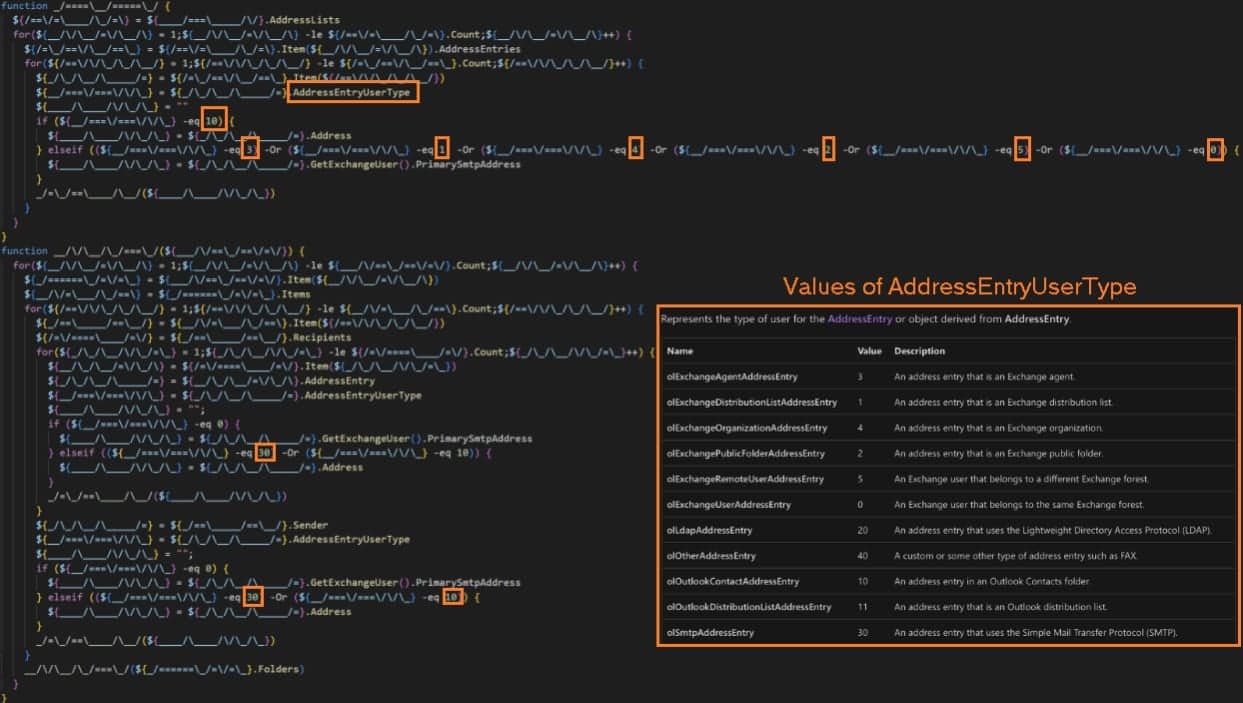The width and height of the screenshot is (1243, 703).
Task: Select the olSmtpAddressEntry row name
Action: 710,633
